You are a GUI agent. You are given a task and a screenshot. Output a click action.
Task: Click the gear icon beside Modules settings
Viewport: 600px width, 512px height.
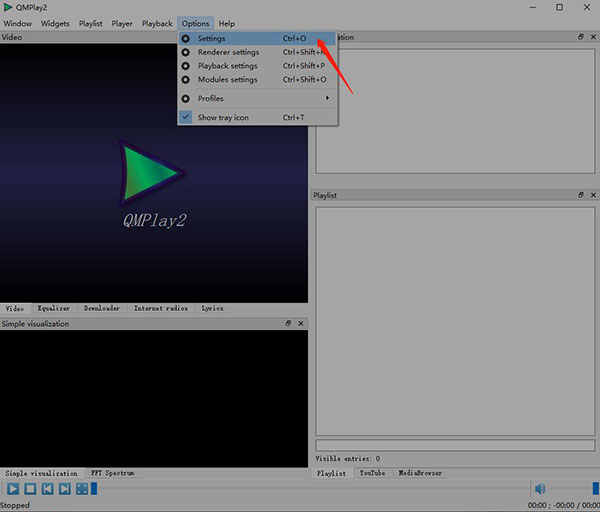click(186, 80)
